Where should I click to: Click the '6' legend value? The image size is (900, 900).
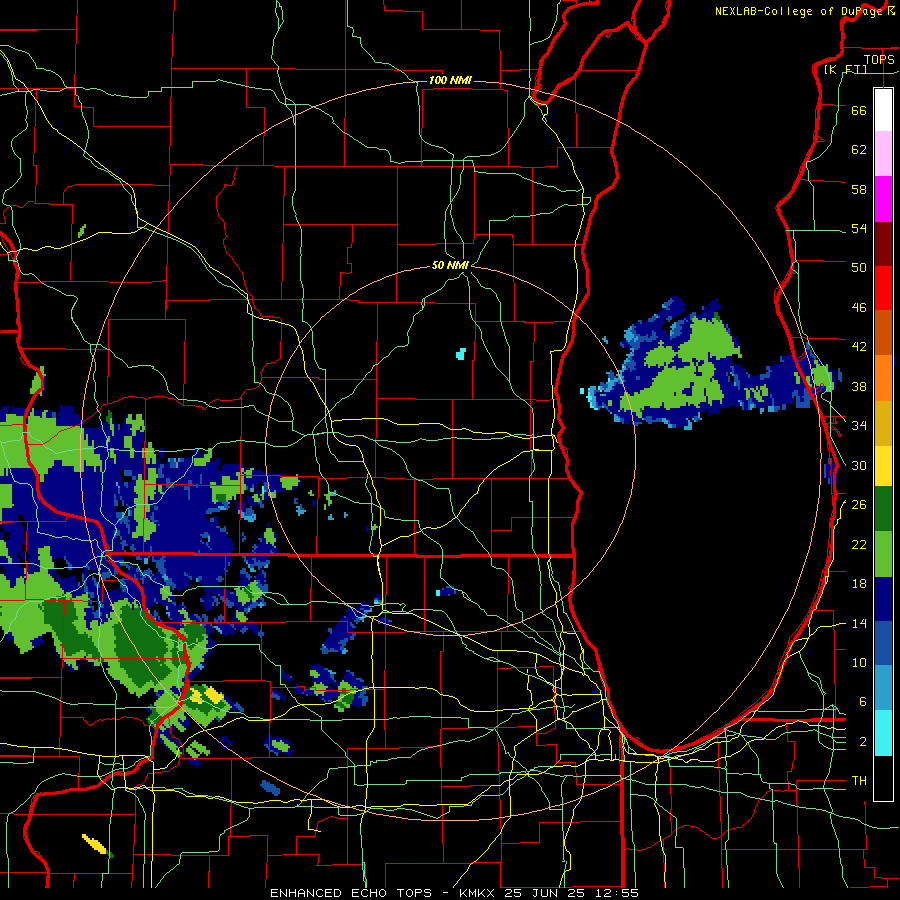(863, 701)
